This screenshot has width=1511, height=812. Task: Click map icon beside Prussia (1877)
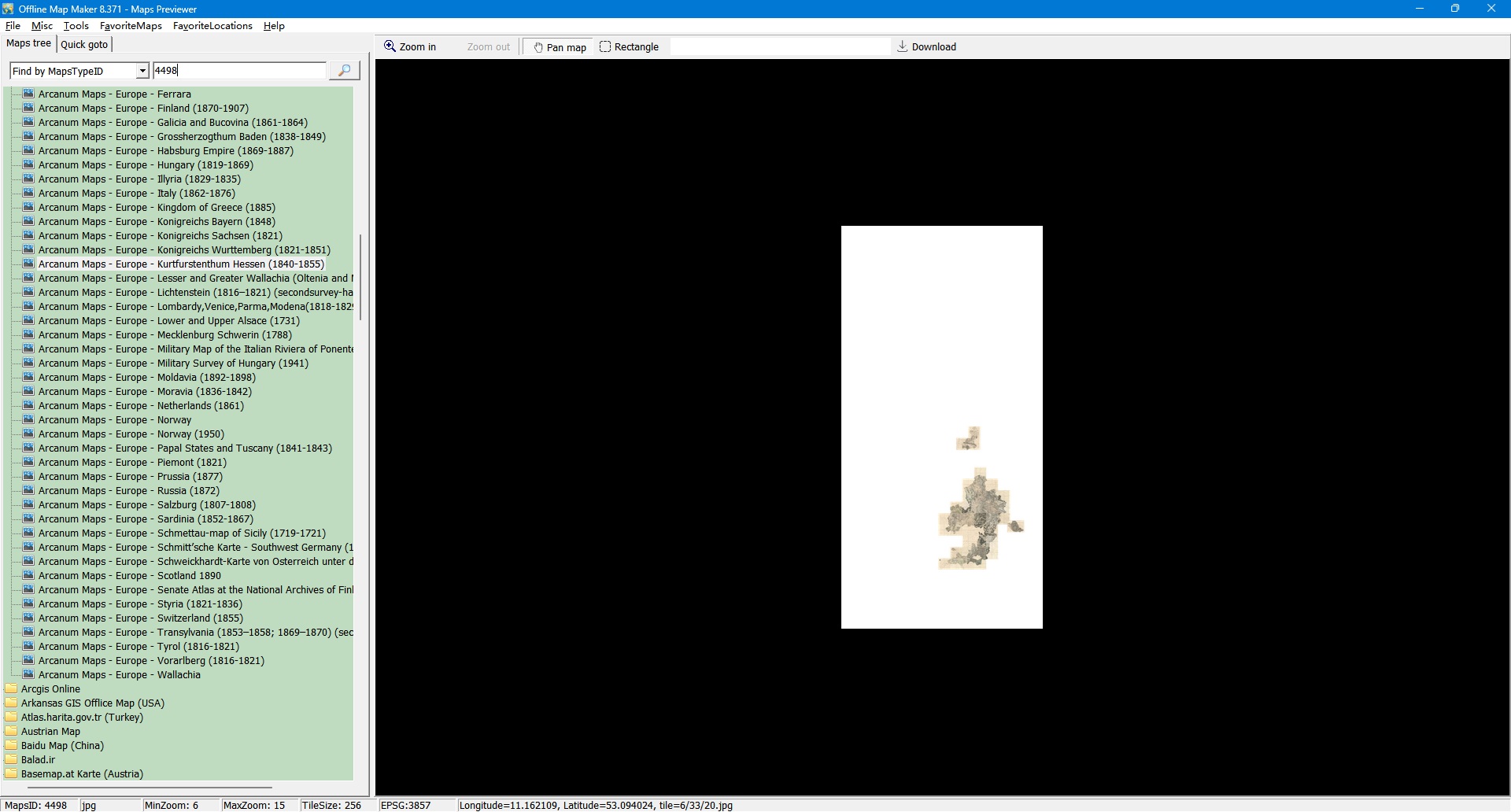pos(28,476)
